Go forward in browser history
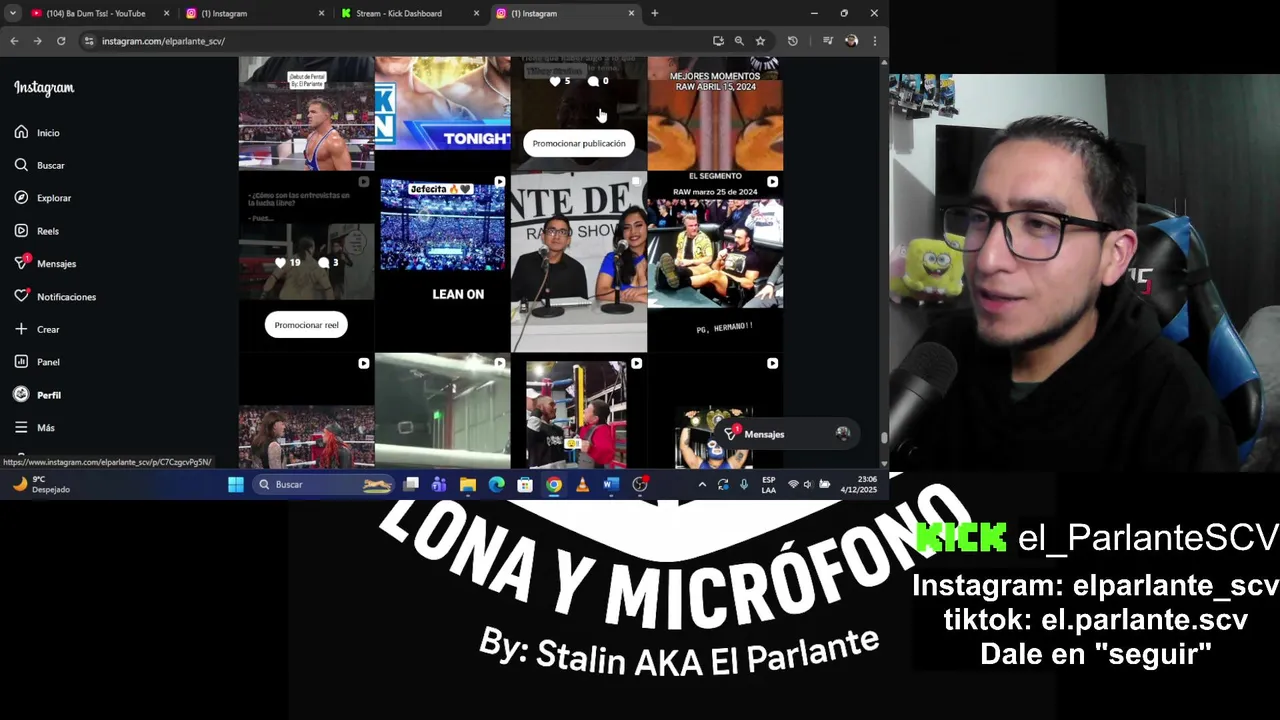 37,41
